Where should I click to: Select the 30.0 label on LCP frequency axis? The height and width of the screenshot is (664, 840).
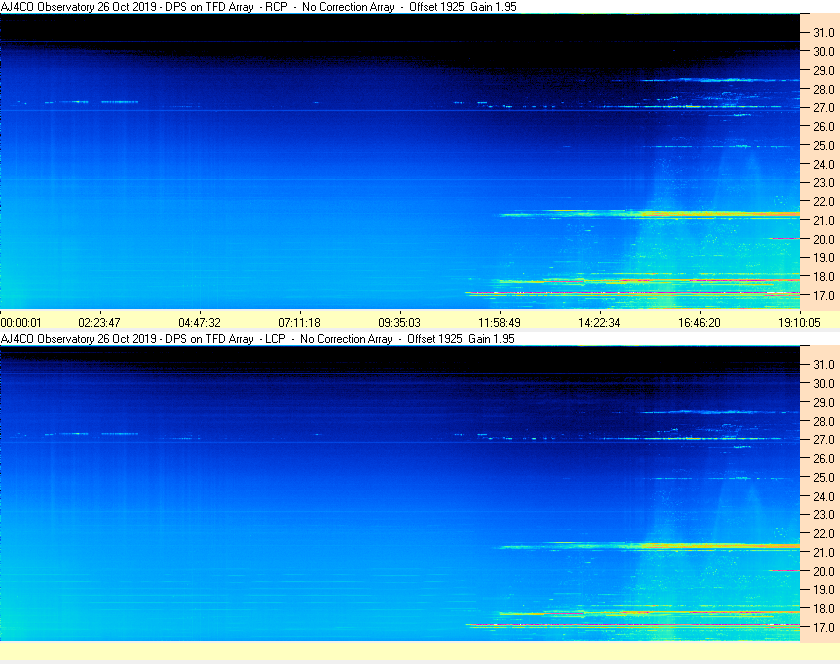click(824, 383)
